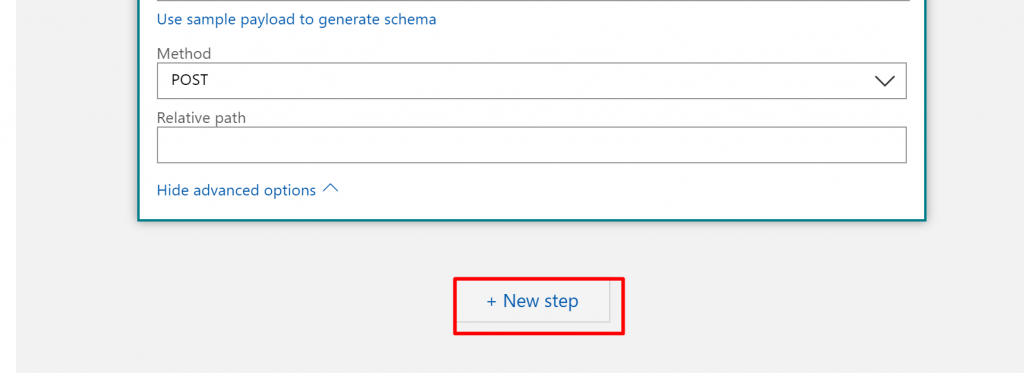Click the empty gray designer canvas

[784, 294]
